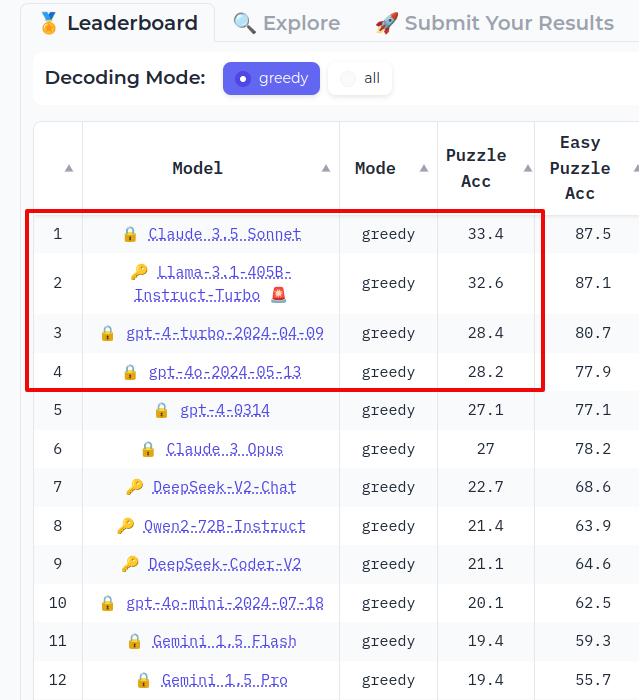Open the Claude 3.5 Sonnet link
Viewport: 639px width, 700px height.
click(x=225, y=234)
